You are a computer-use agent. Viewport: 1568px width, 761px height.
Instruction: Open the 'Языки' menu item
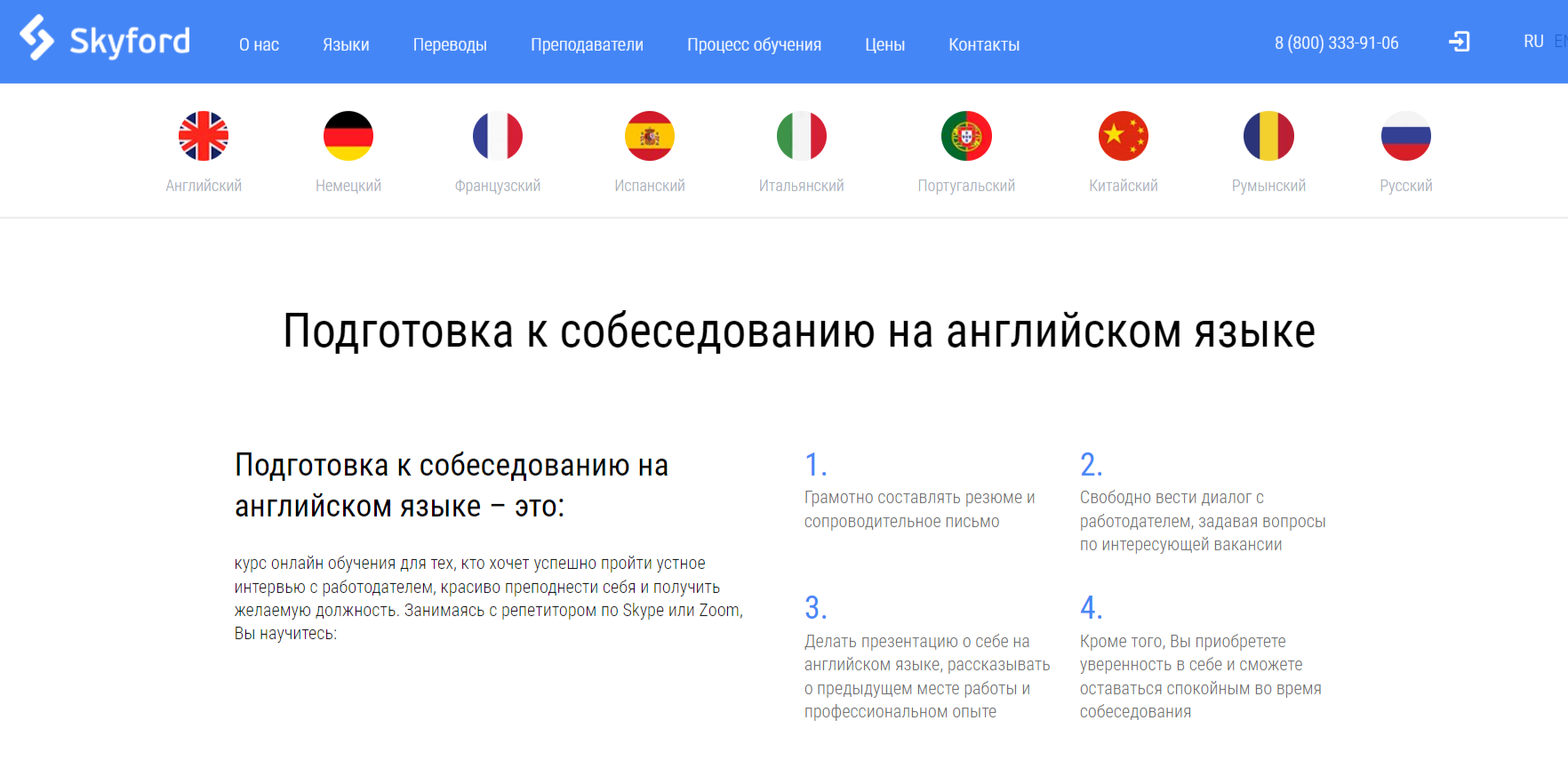point(346,44)
